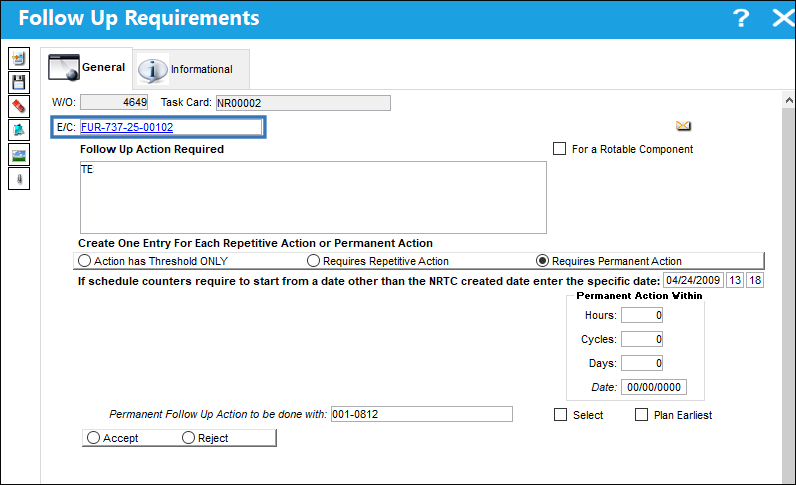Switch to the Informational tab

(x=192, y=69)
